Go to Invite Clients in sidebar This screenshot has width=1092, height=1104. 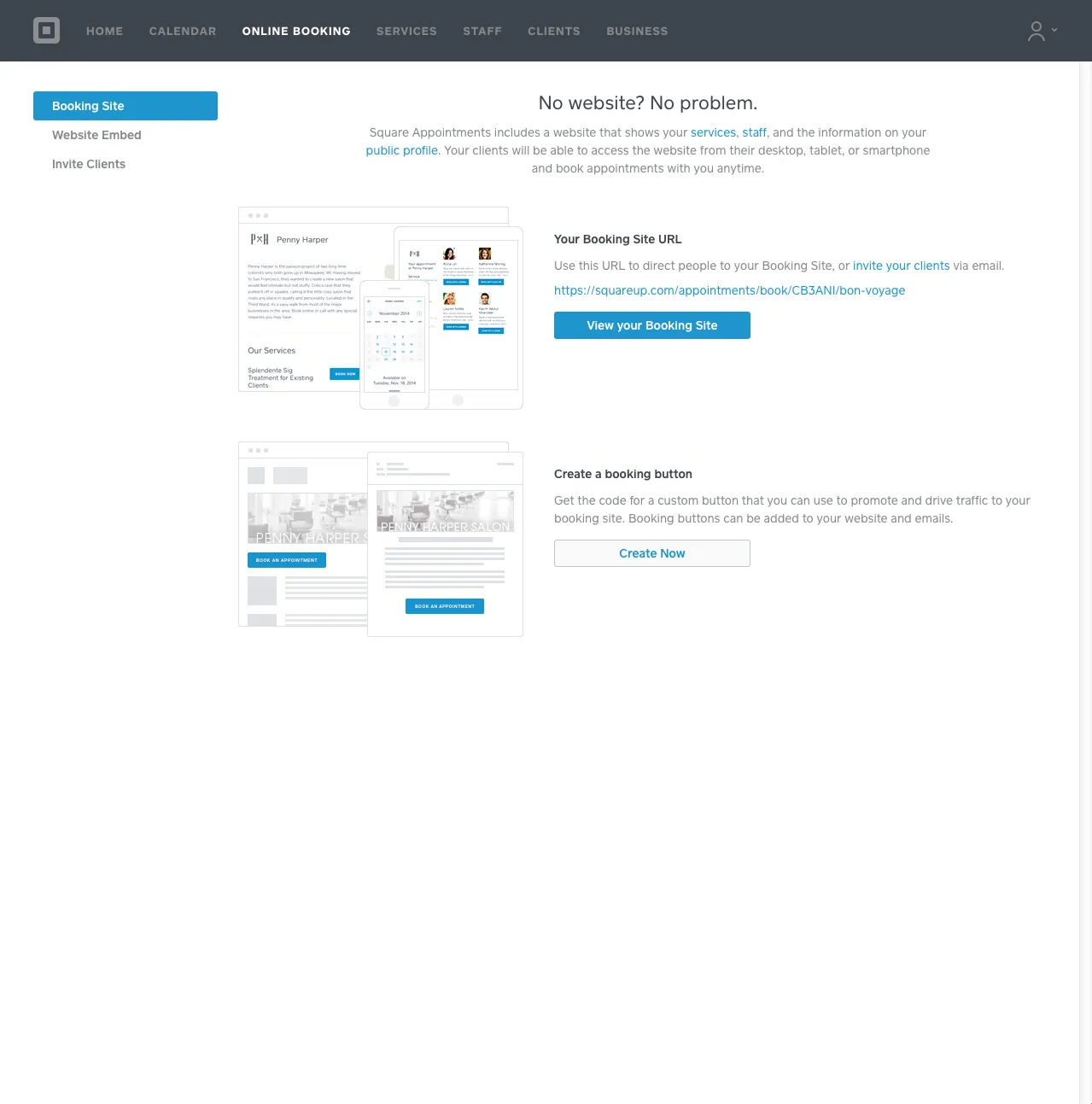89,164
